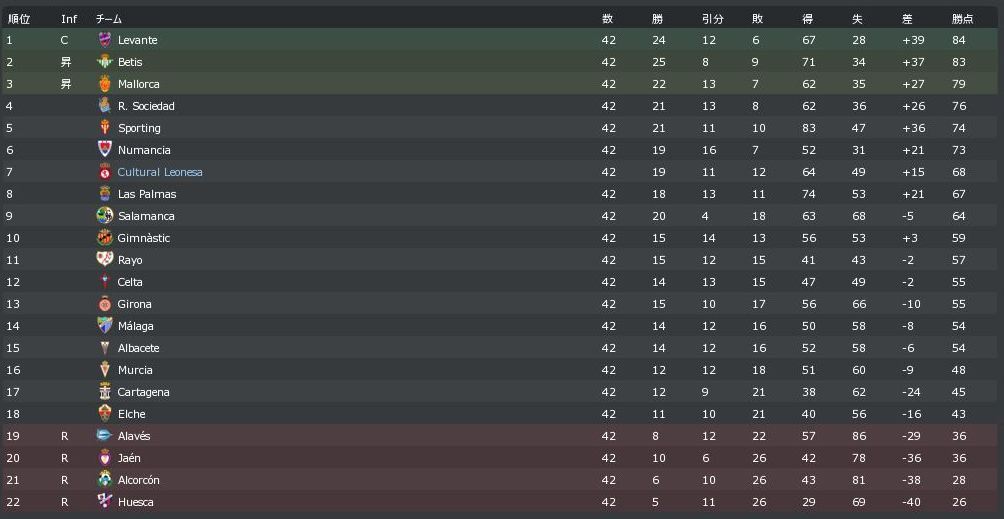Click the Numancia team crest
This screenshot has width=1004, height=519.
(104, 150)
